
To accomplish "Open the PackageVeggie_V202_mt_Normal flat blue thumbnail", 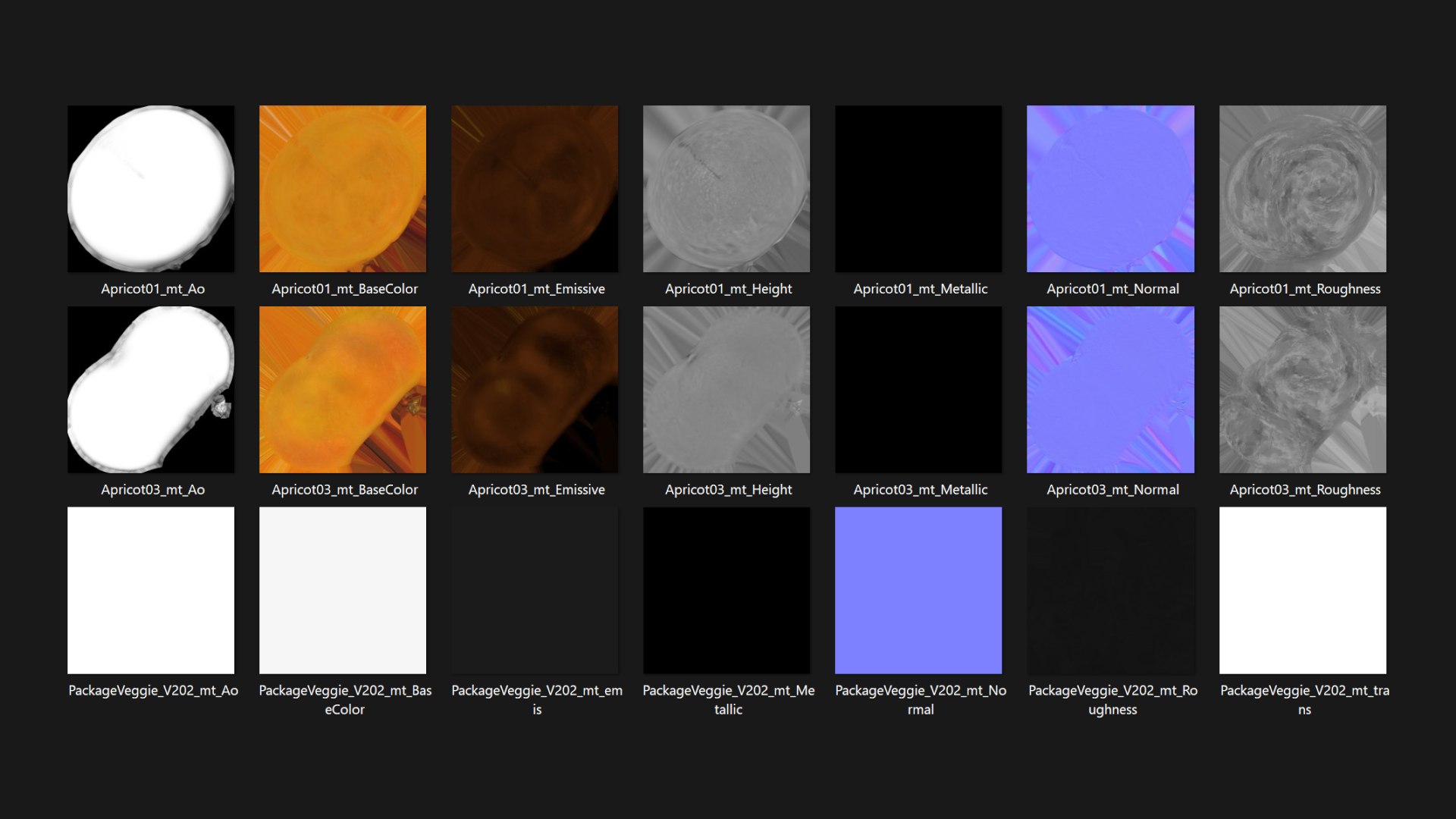I will coord(918,591).
